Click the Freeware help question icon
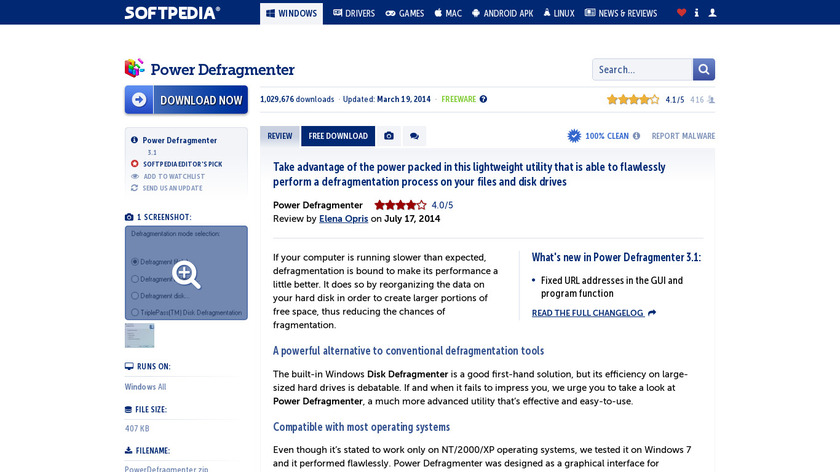Image resolution: width=840 pixels, height=472 pixels. (x=483, y=99)
